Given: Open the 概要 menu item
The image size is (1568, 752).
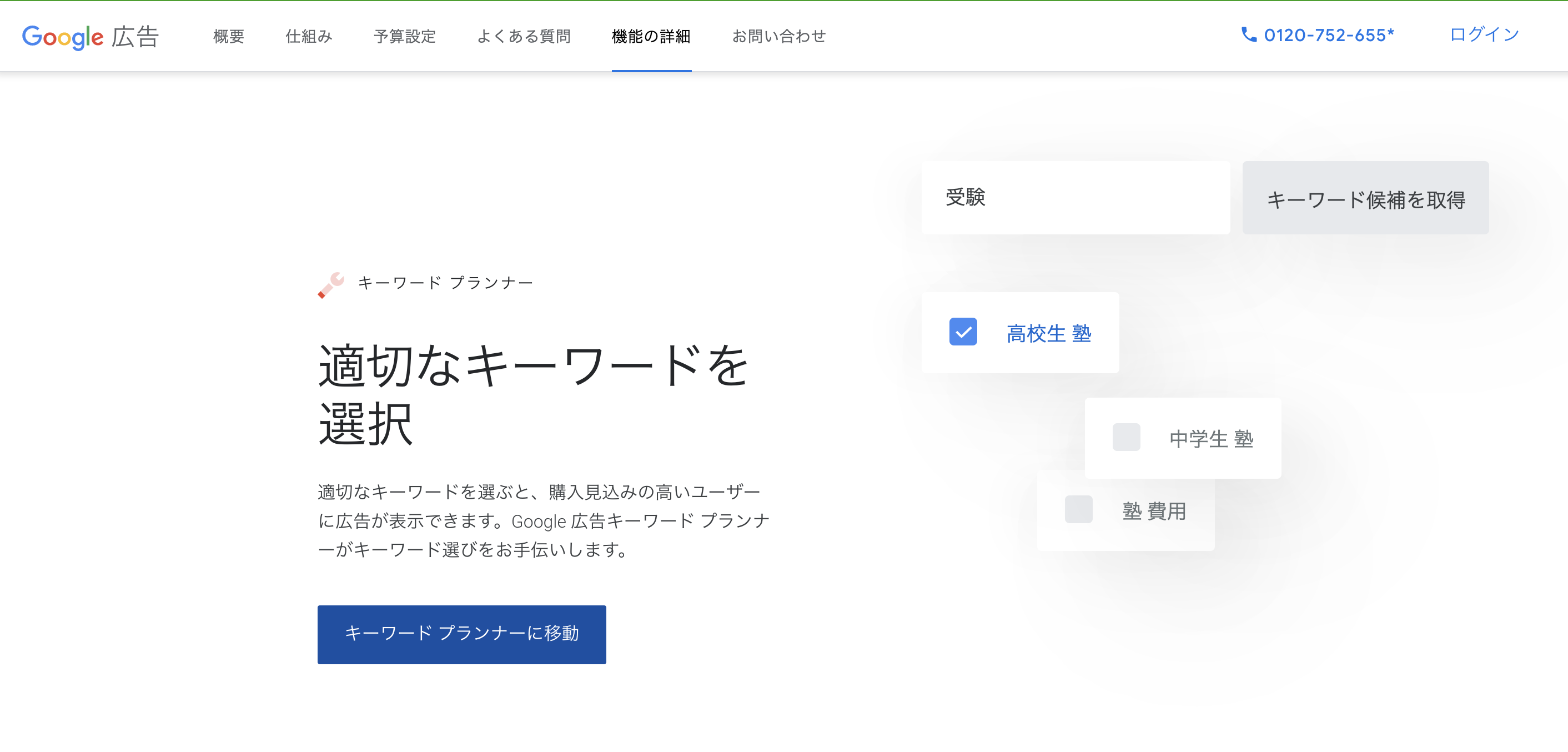Looking at the screenshot, I should pyautogui.click(x=228, y=37).
